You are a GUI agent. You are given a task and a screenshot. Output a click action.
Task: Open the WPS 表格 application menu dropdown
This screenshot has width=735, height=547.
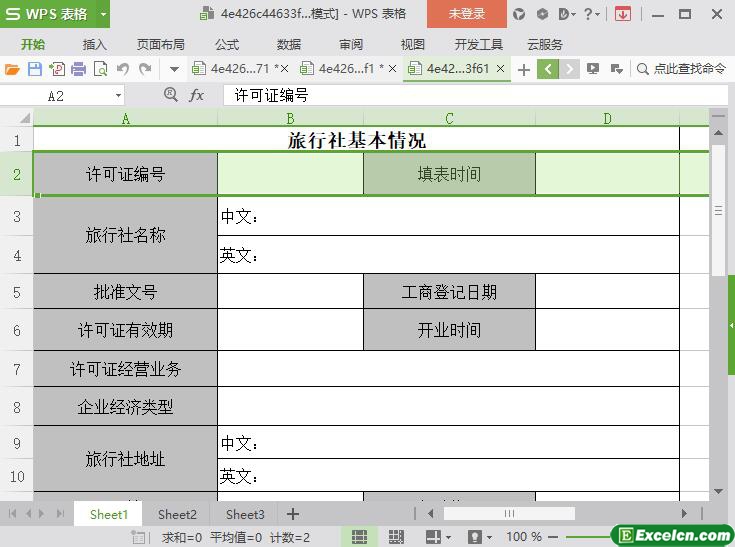(100, 14)
